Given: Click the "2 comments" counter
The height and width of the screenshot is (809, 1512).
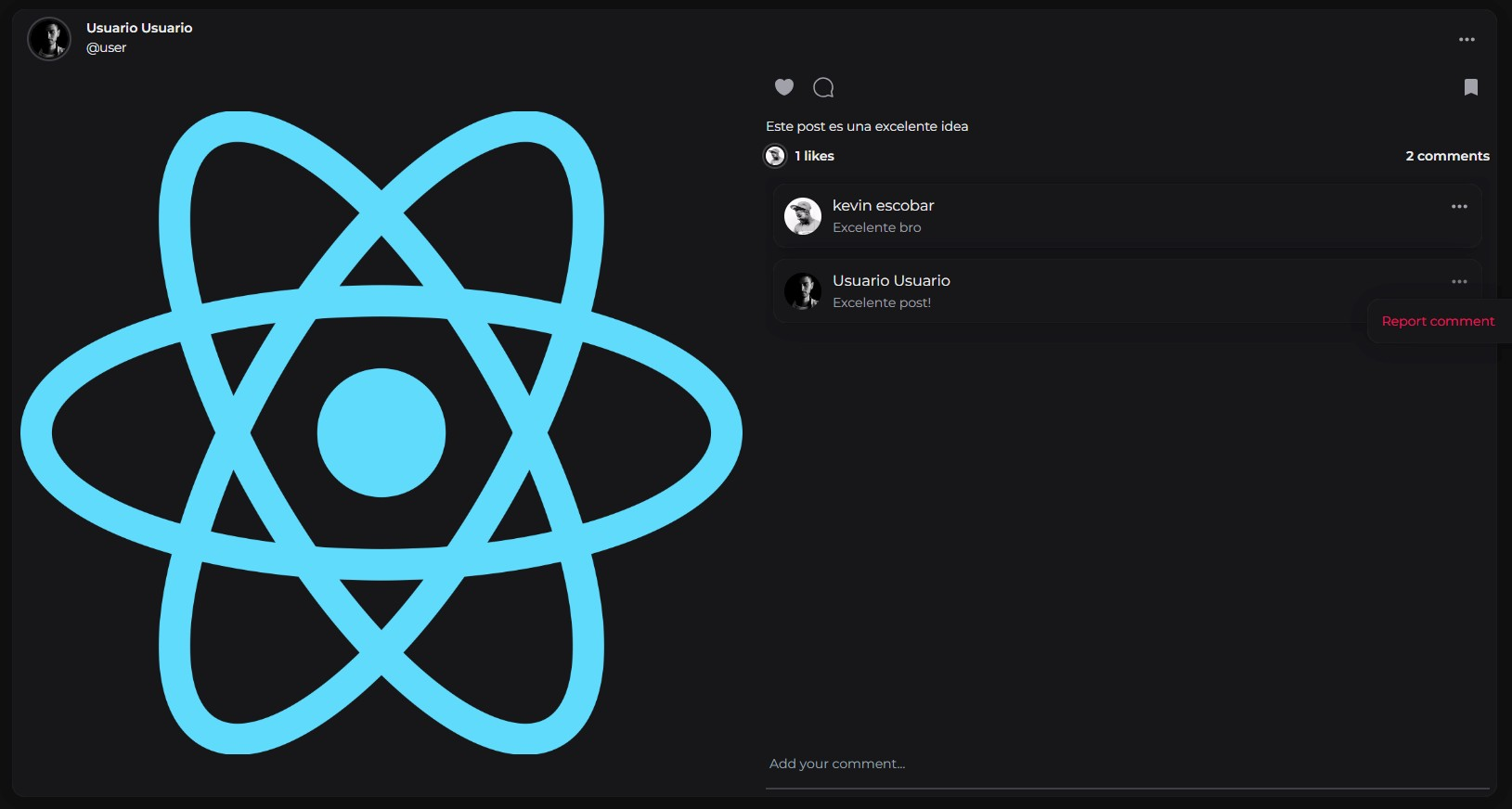Looking at the screenshot, I should click(1447, 156).
